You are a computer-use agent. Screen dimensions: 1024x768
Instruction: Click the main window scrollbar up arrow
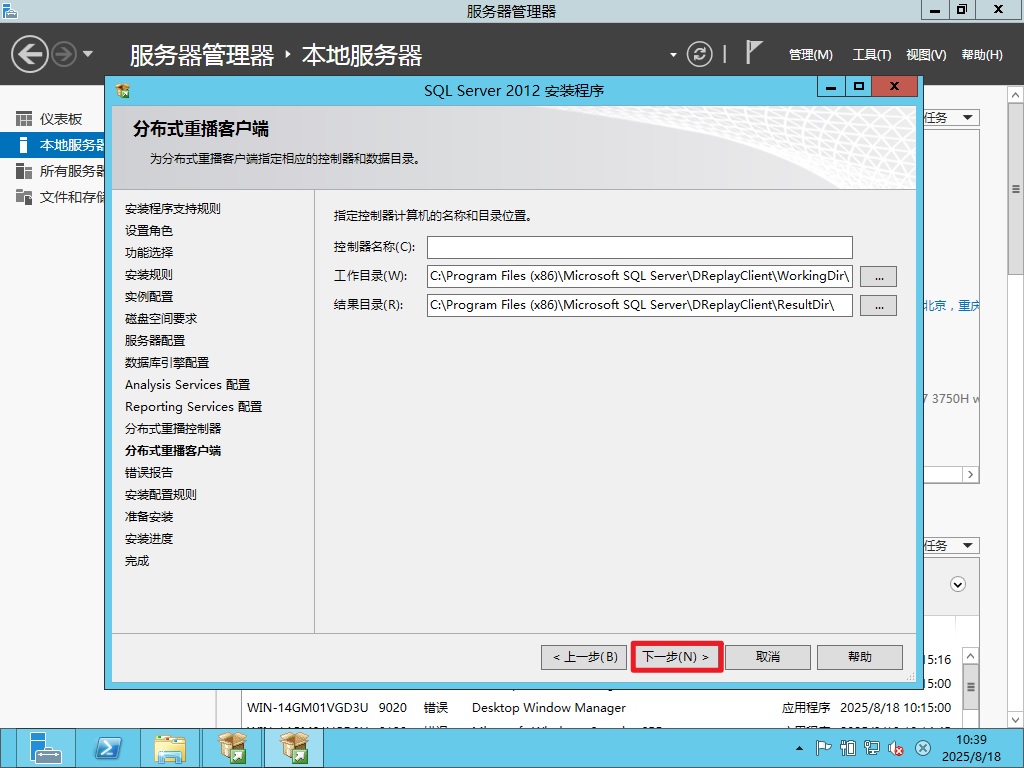[x=1015, y=95]
